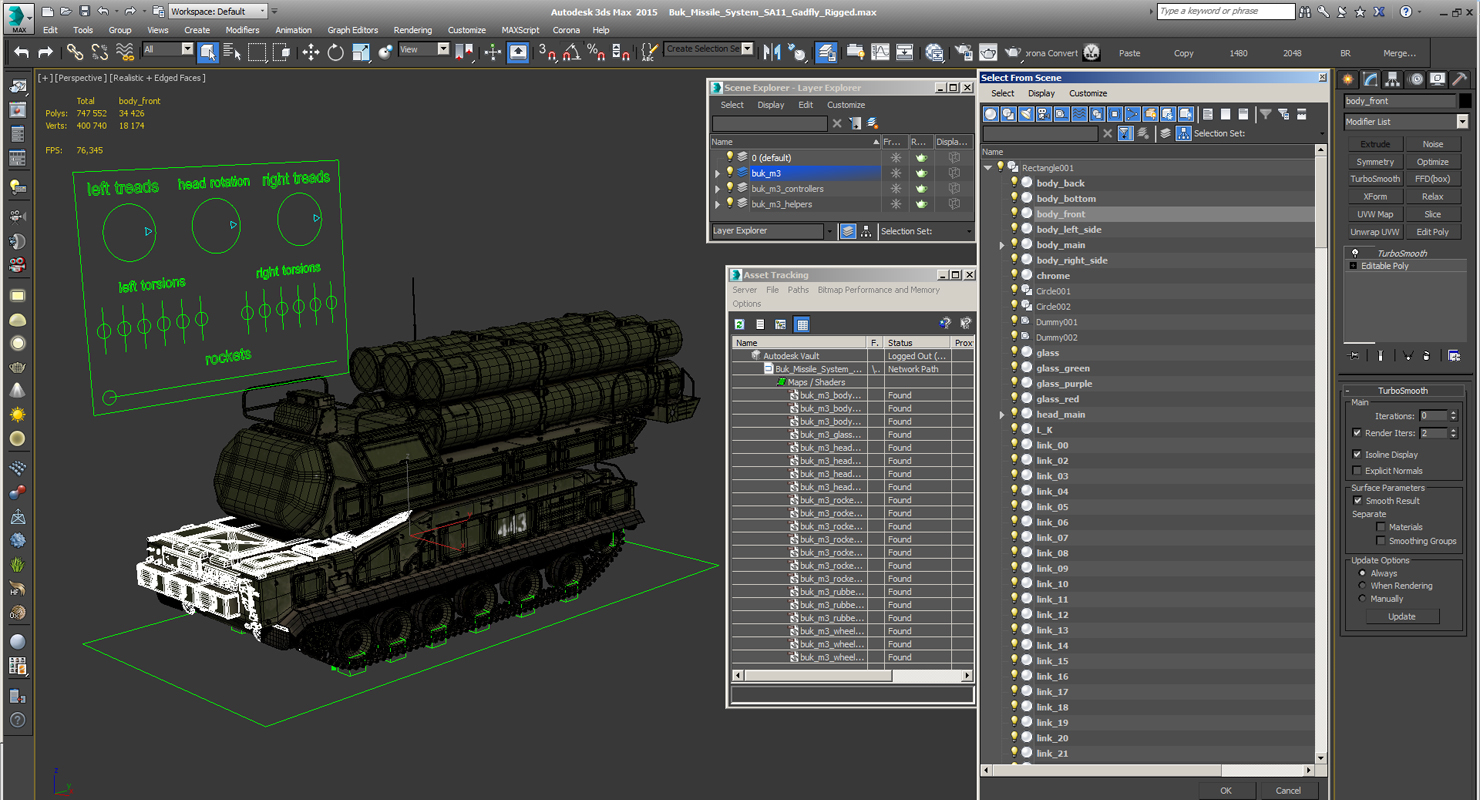Click Refresh icon in Asset Tracking
The height and width of the screenshot is (800, 1480).
[x=740, y=324]
